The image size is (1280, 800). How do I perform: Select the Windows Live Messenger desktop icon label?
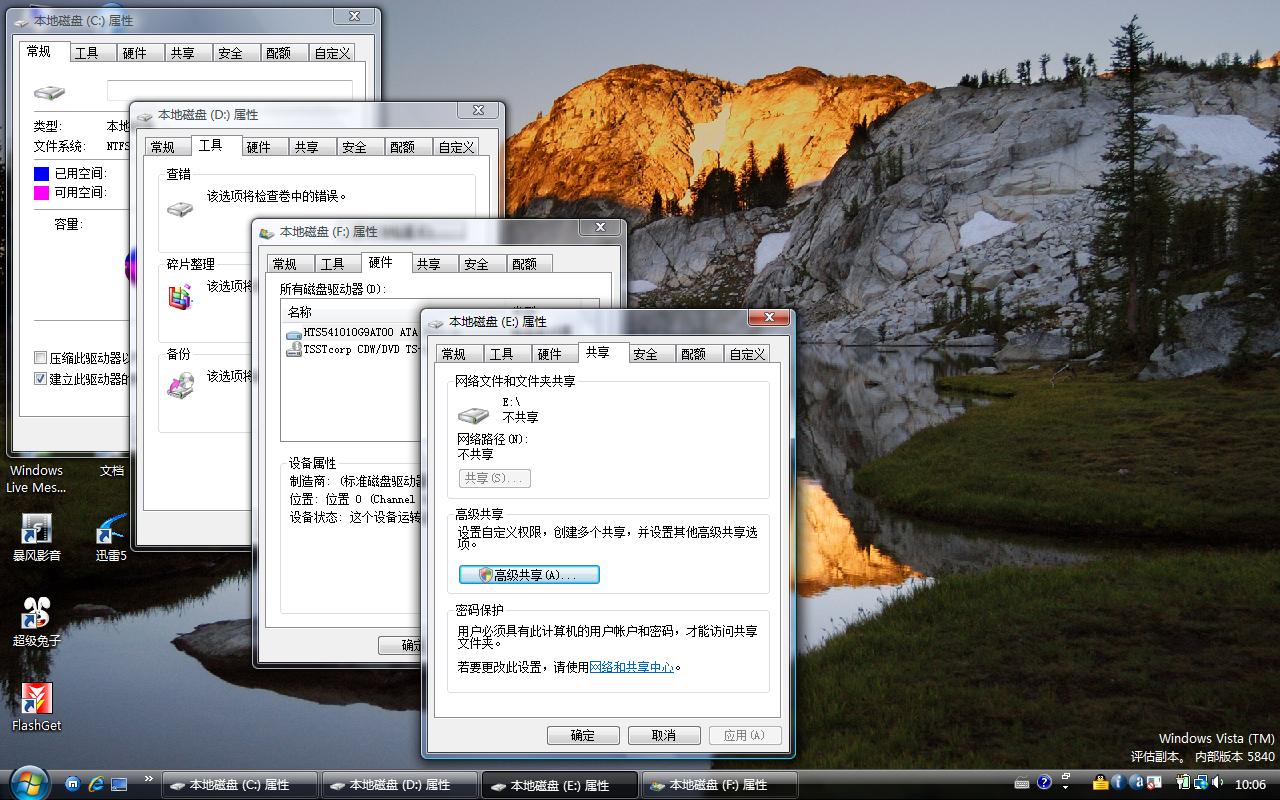point(36,479)
